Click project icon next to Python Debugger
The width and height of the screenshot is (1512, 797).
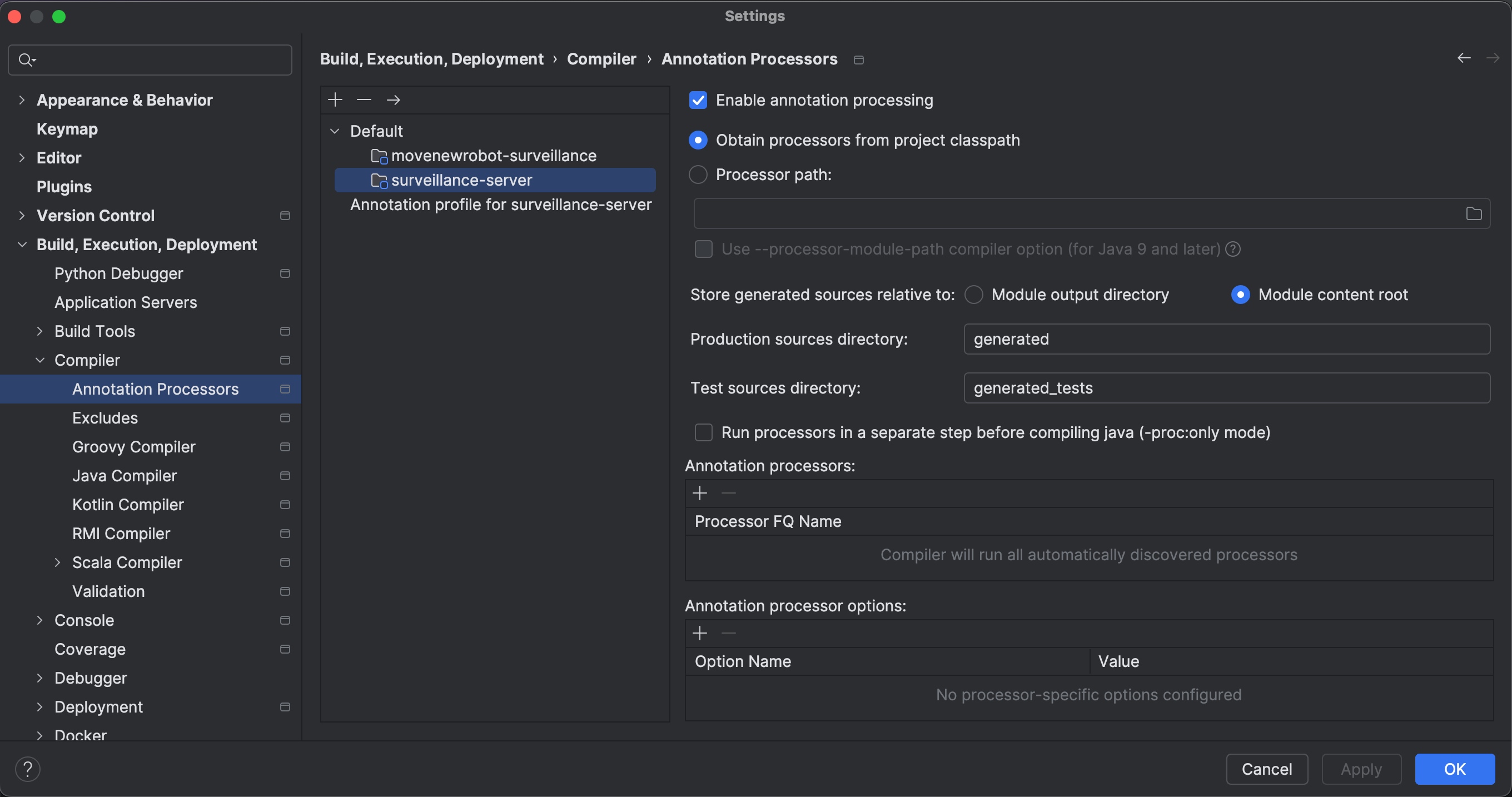click(285, 273)
